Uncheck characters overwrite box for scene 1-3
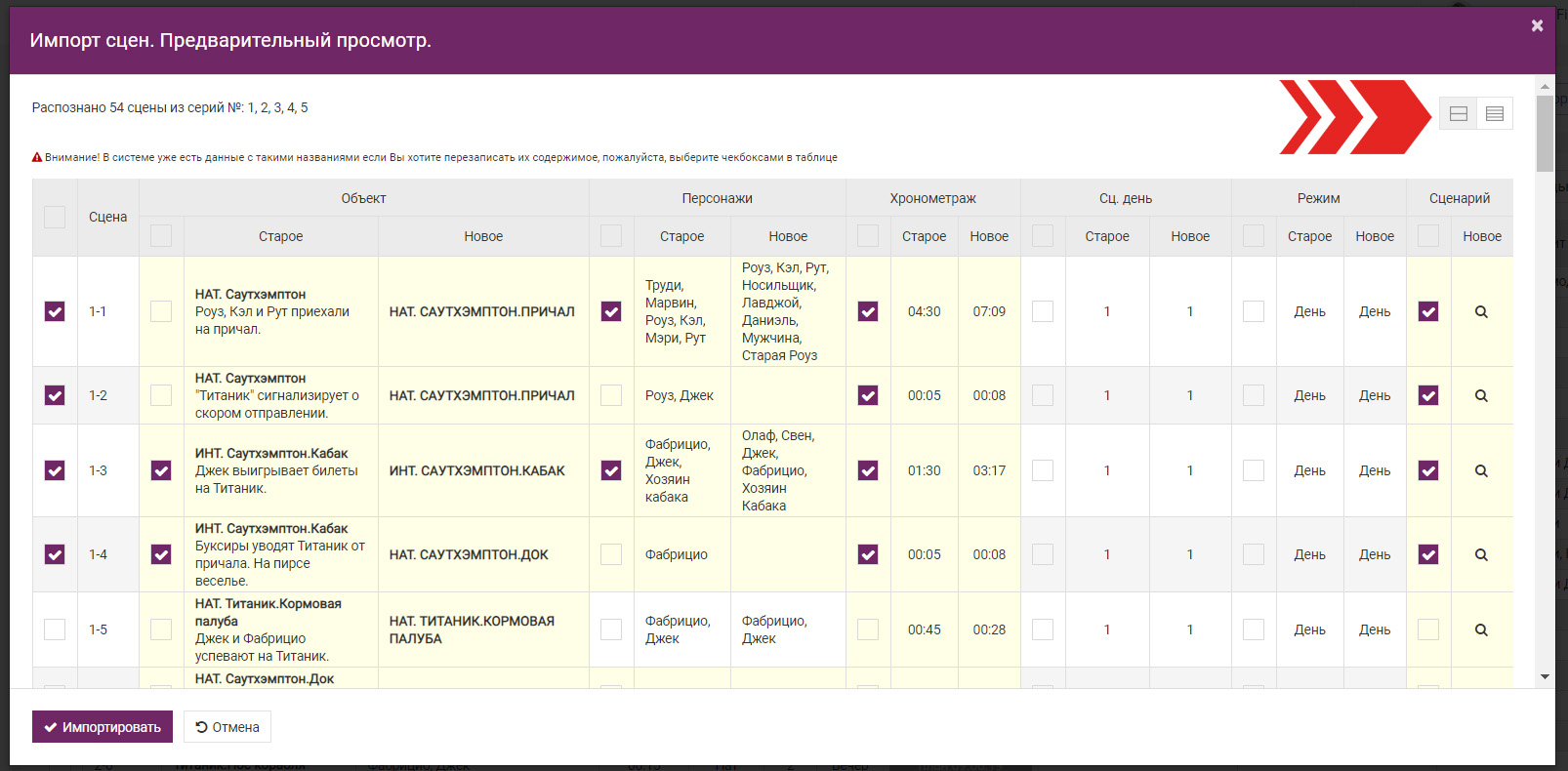This screenshot has height=771, width=1568. 611,470
